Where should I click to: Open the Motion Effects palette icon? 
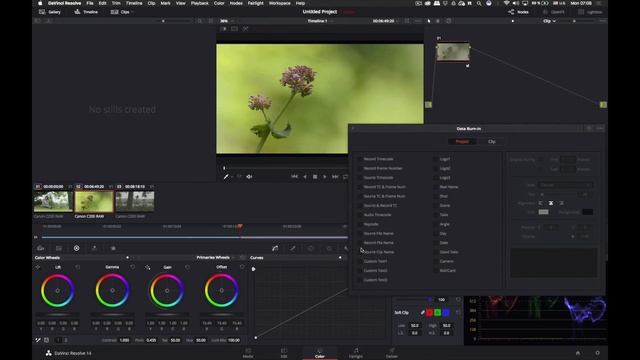click(113, 248)
